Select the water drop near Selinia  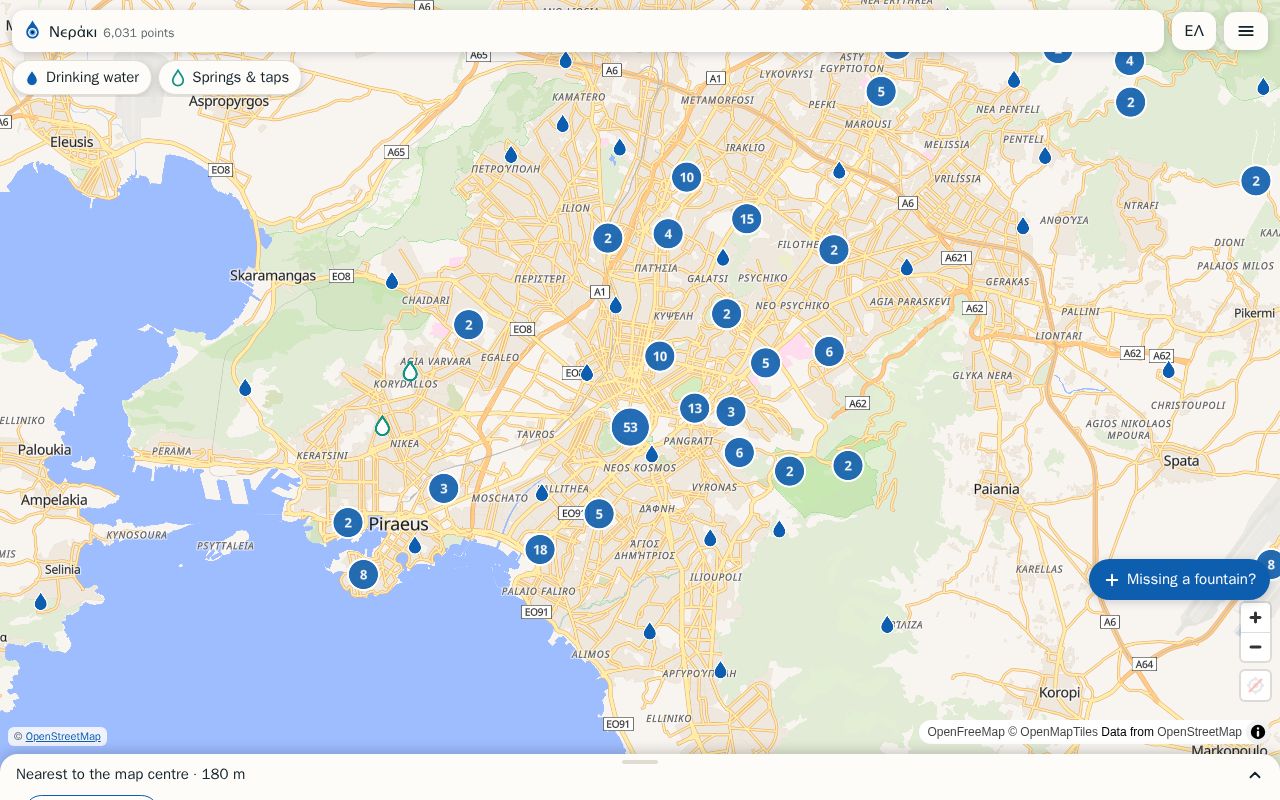pos(41,602)
